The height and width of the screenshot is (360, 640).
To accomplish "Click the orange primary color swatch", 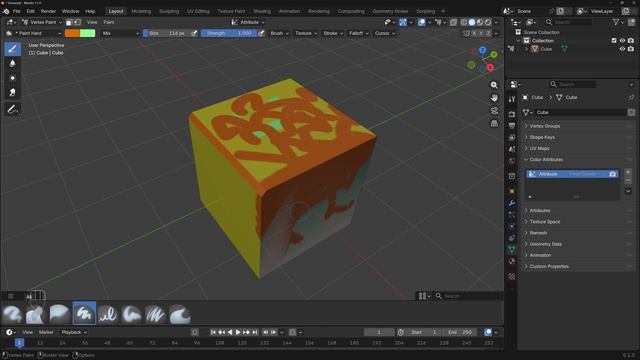I will (x=72, y=33).
